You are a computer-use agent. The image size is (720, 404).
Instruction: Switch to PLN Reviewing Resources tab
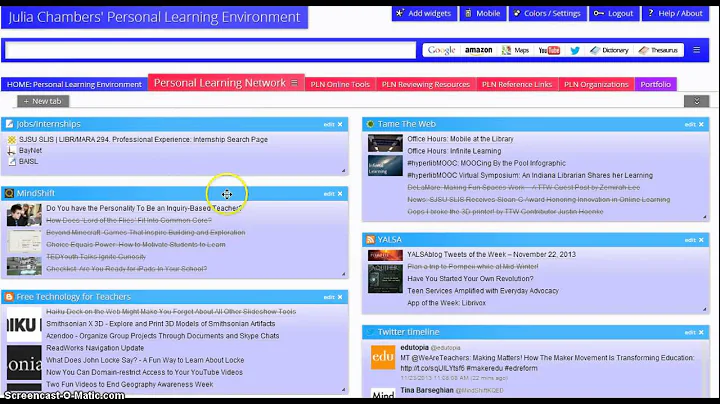point(426,84)
